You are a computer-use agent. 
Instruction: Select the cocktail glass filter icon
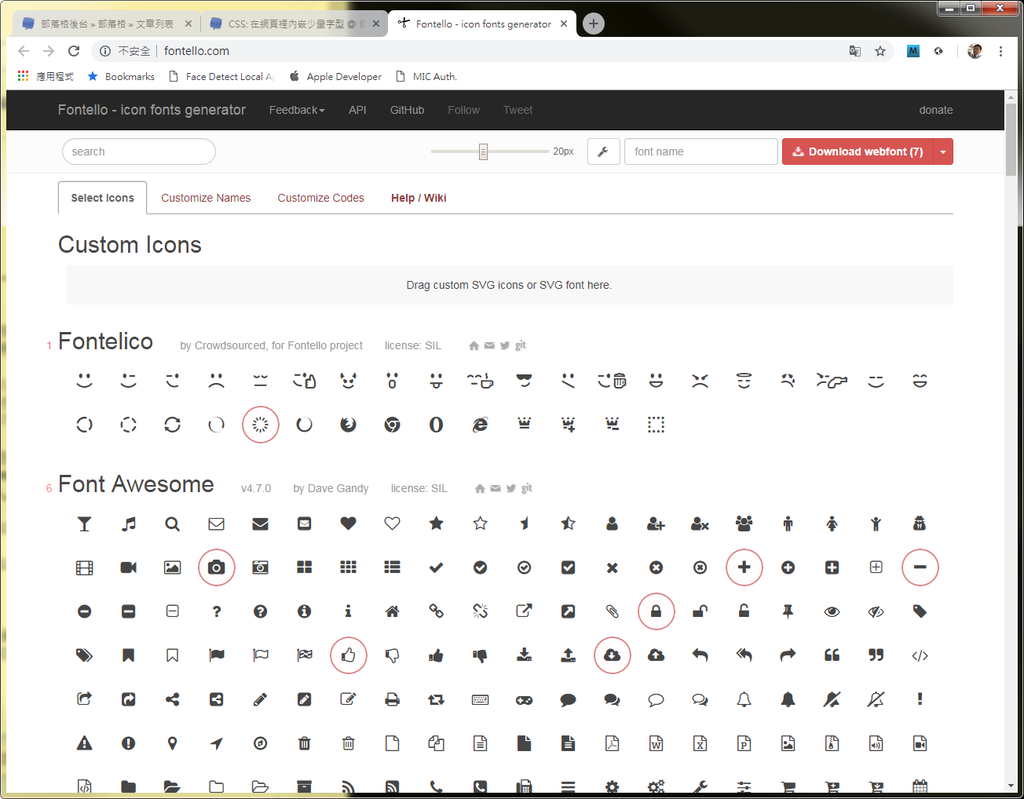pyautogui.click(x=84, y=524)
